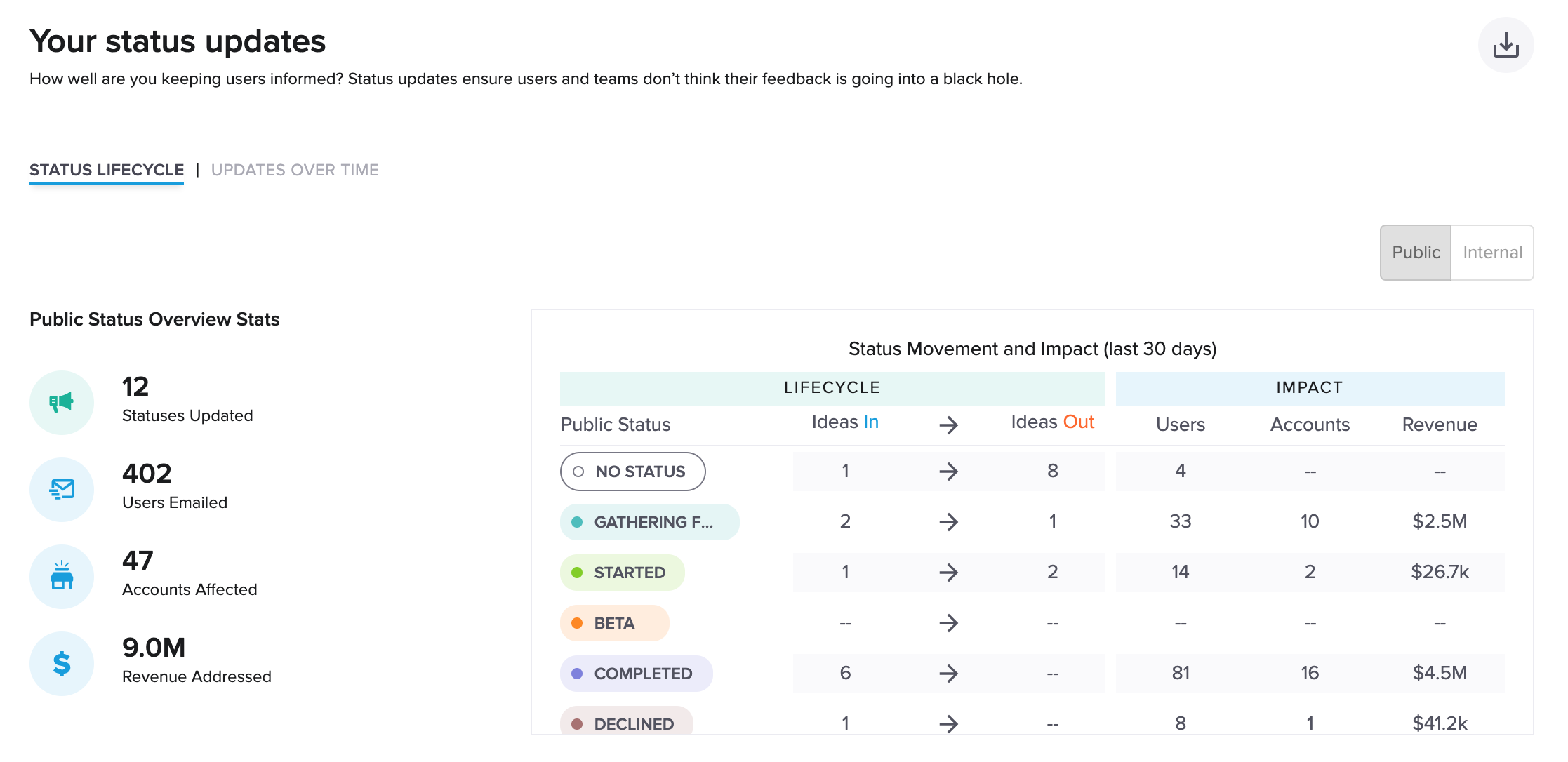
Task: Click the STARTED status pill
Action: [x=622, y=572]
